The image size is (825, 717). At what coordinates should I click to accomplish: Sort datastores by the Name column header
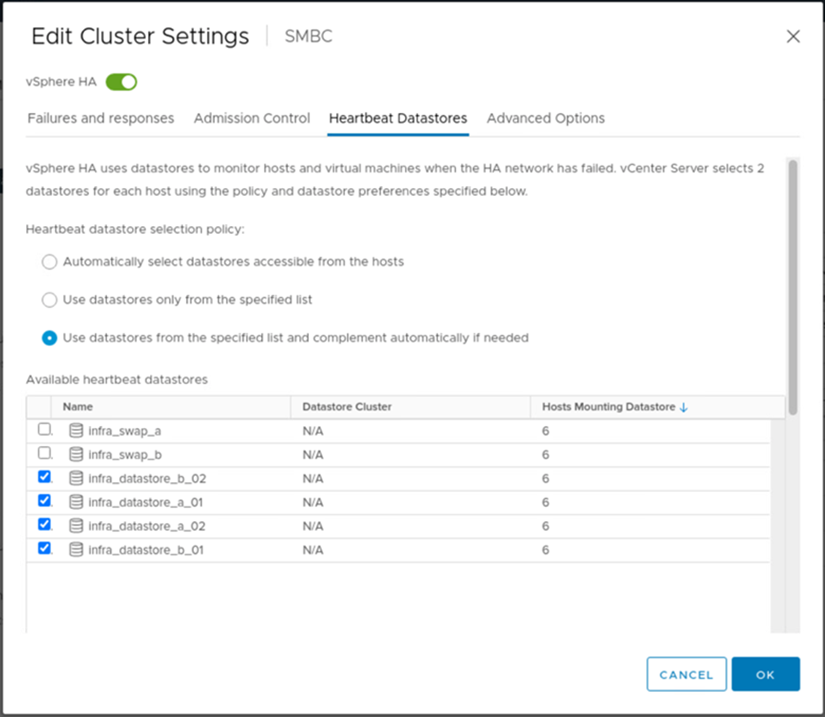pyautogui.click(x=77, y=407)
